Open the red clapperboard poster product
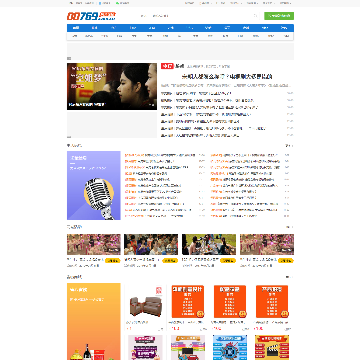The height and width of the screenshot is (360, 360). (272, 347)
